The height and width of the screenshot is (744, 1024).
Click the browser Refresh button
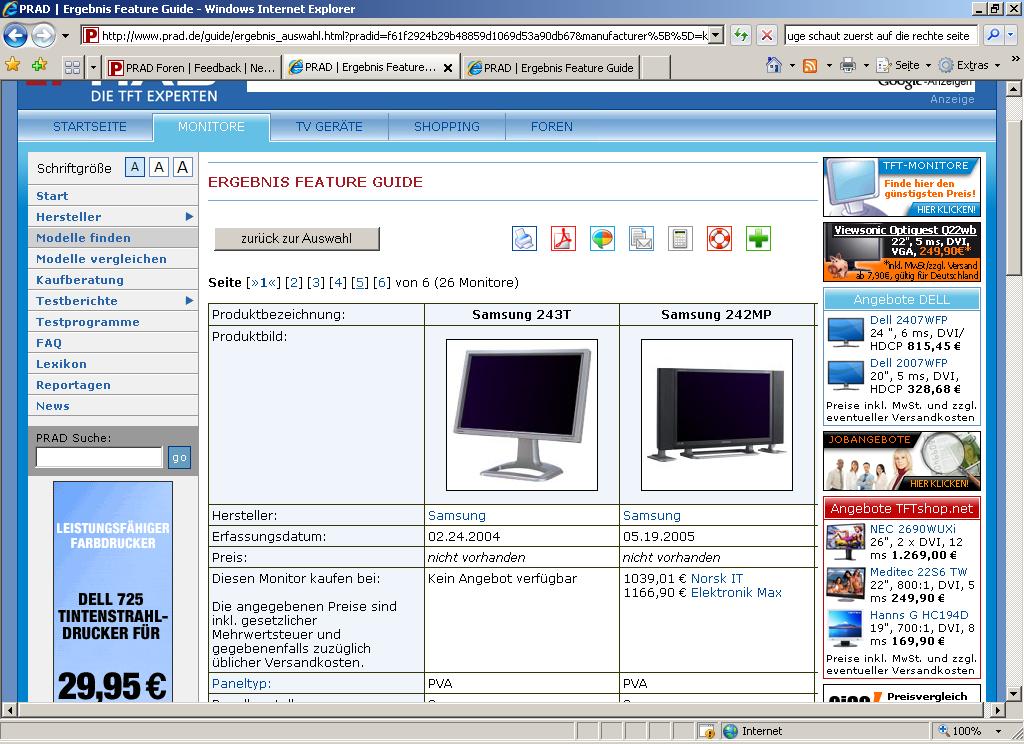click(740, 35)
